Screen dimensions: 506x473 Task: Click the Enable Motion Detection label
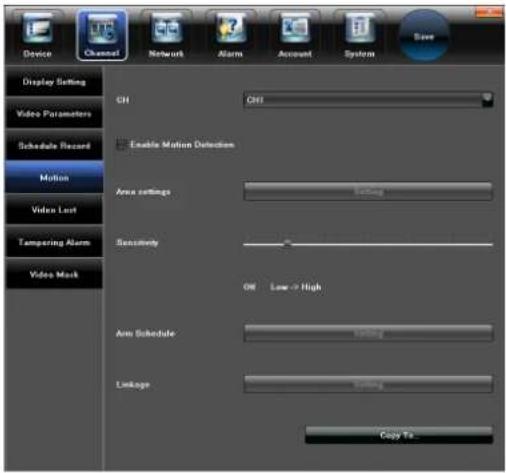182,145
